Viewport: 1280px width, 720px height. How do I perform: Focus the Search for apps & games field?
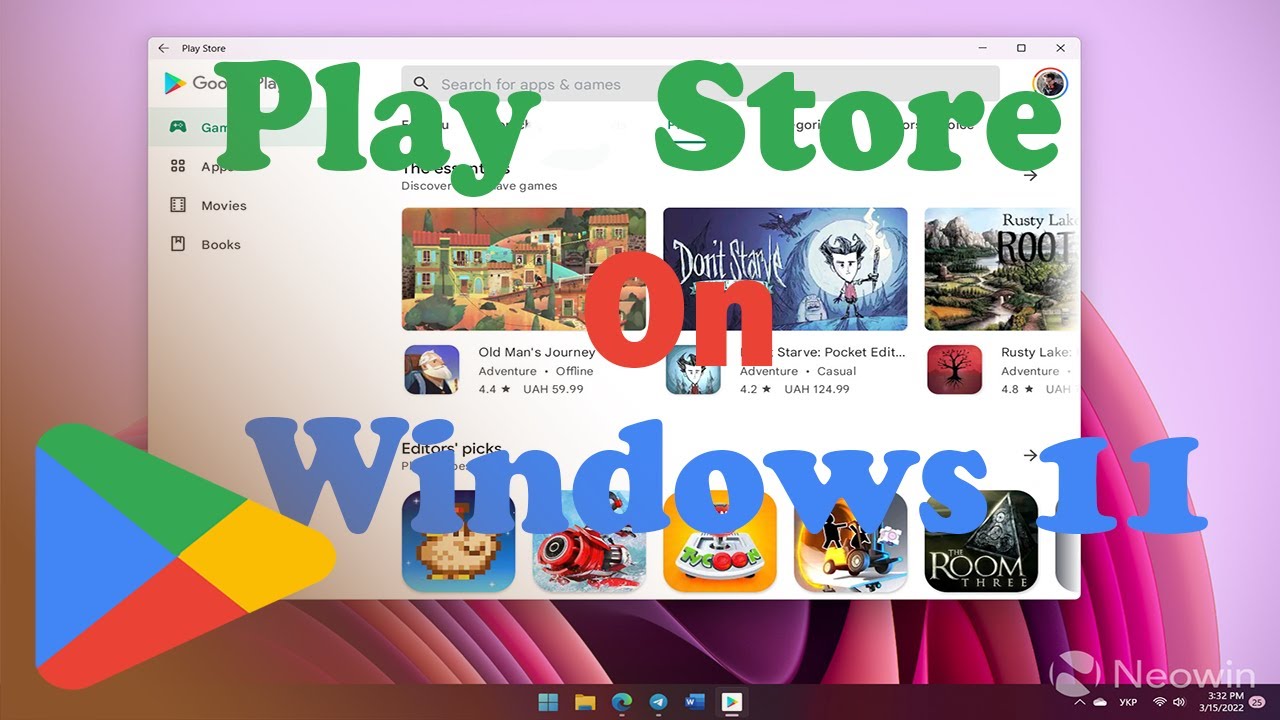(700, 84)
